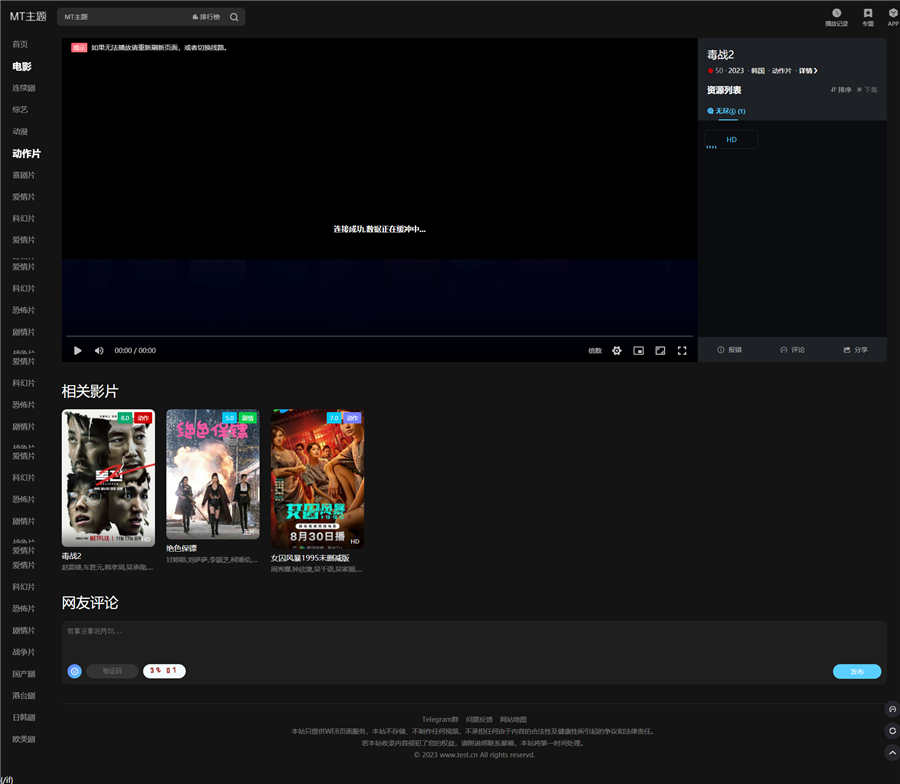Open the 毒战2 poster thumbnail in related films

[108, 478]
